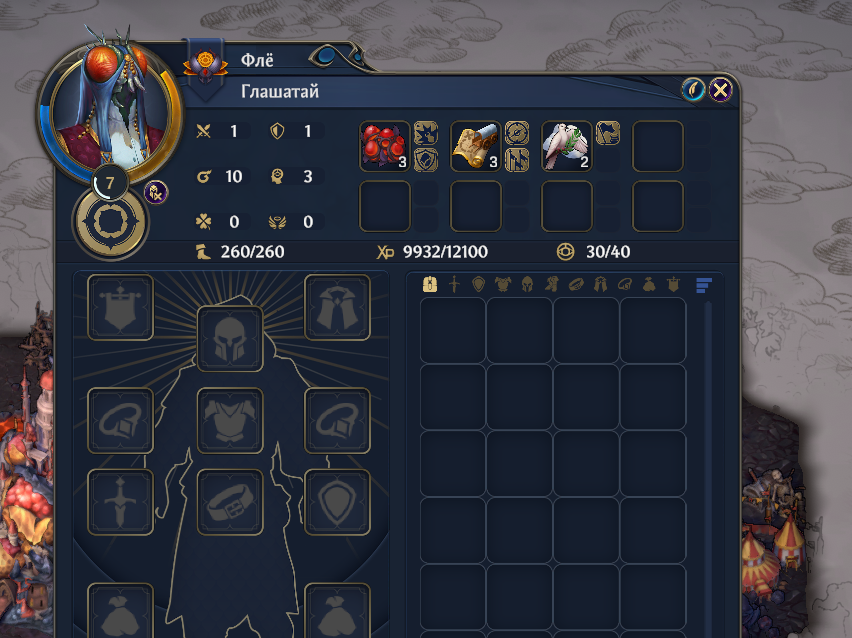The image size is (852, 638).
Task: Filter inventory by ring category
Action: 625,284
